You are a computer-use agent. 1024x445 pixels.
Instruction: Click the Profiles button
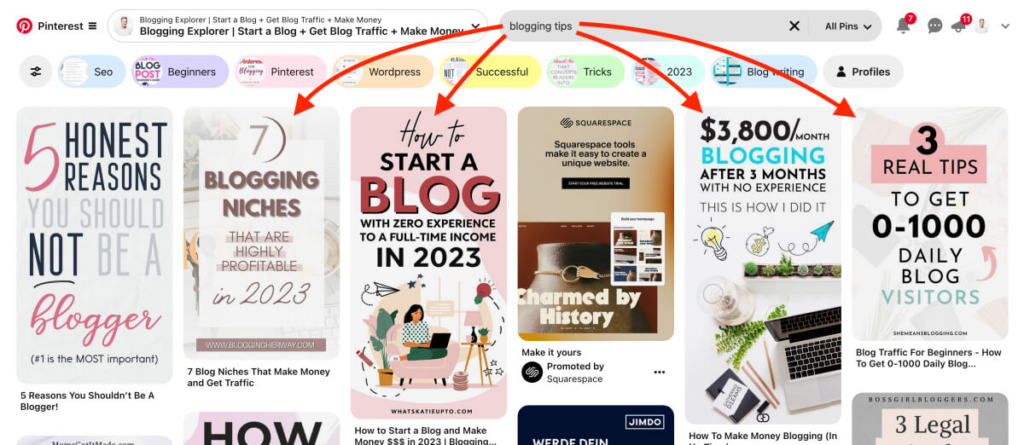(x=863, y=72)
